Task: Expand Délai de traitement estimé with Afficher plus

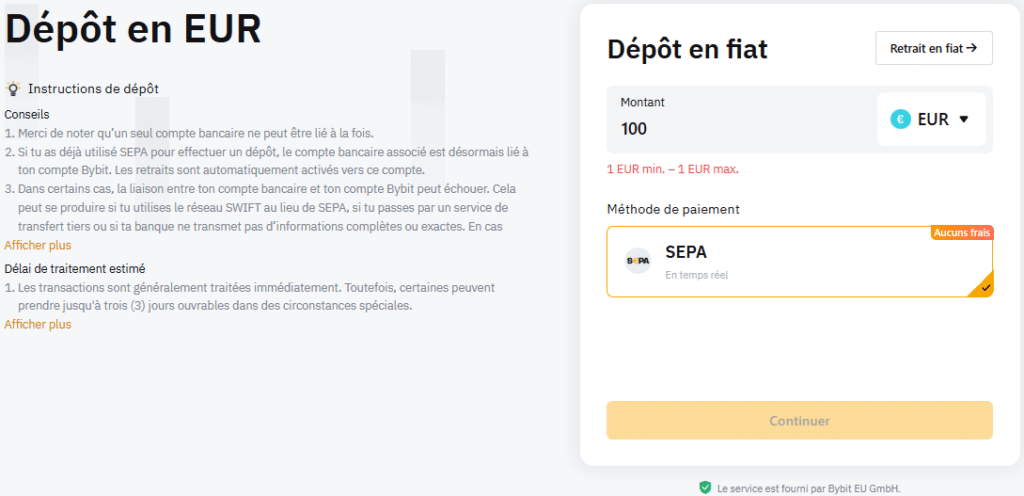Action: tap(38, 324)
